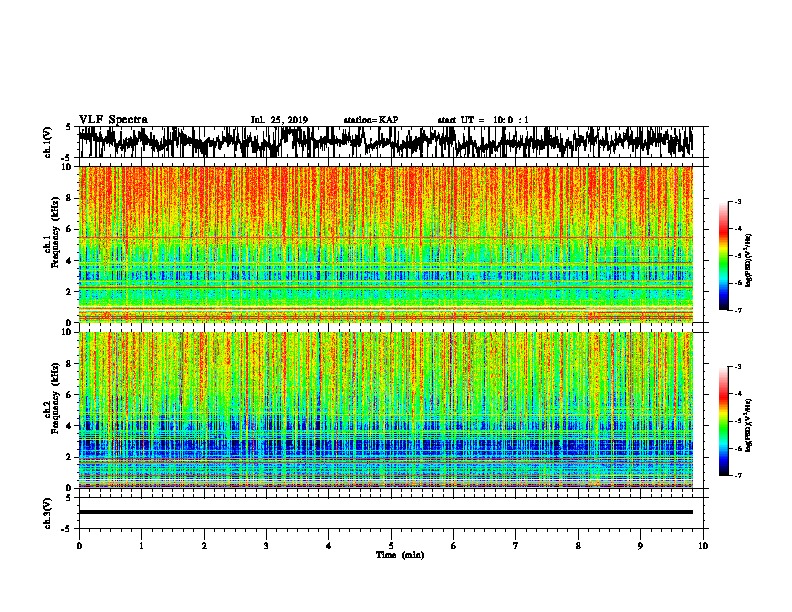The height and width of the screenshot is (612, 792).
Task: Click time axis tick label "10" at the end
Action: (703, 546)
